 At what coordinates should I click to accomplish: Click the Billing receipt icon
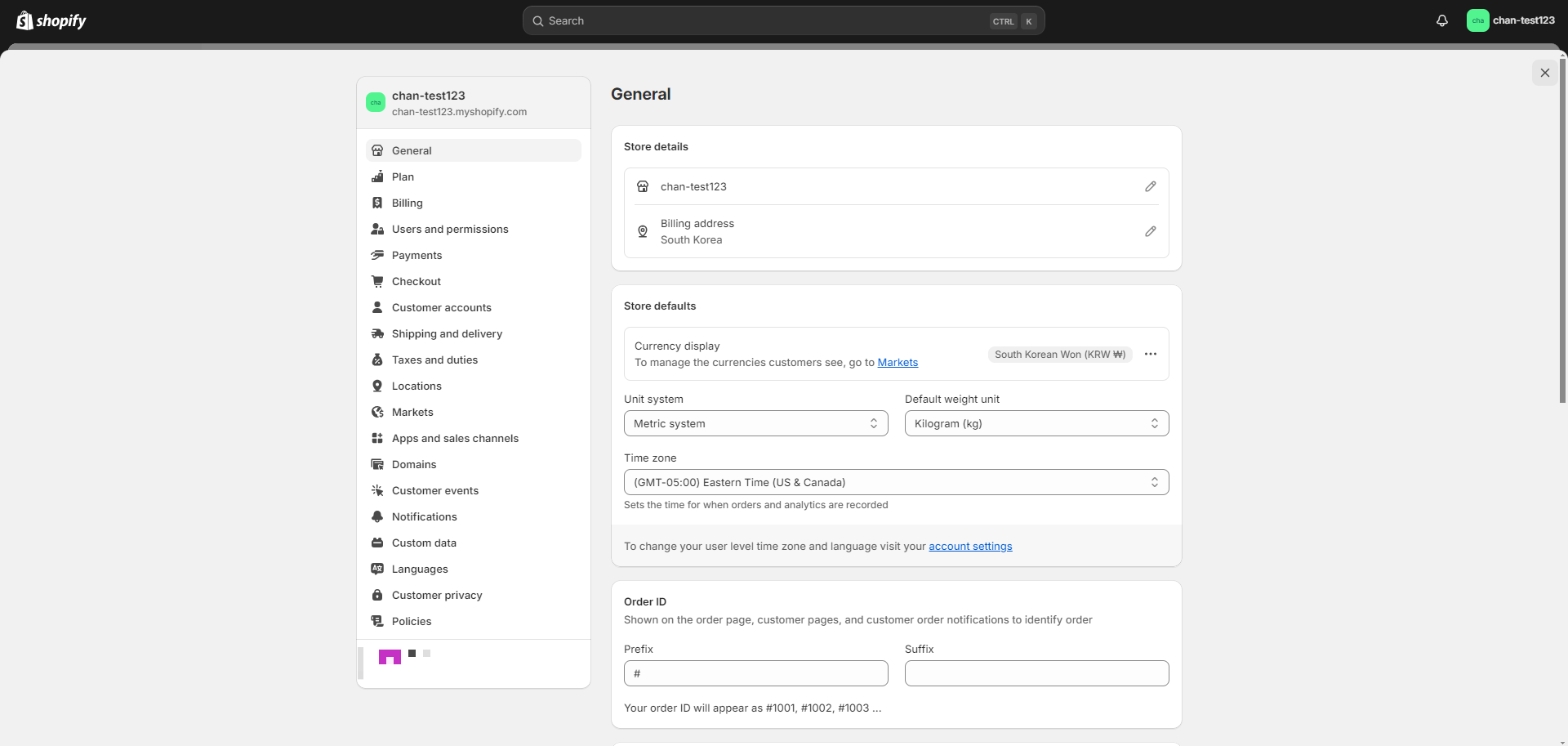377,203
